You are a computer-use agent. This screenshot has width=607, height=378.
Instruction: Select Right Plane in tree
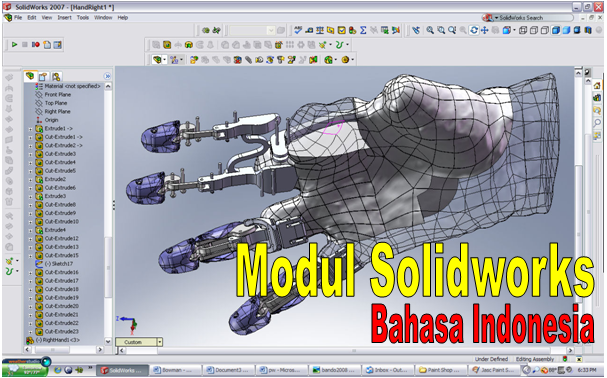[x=57, y=112]
